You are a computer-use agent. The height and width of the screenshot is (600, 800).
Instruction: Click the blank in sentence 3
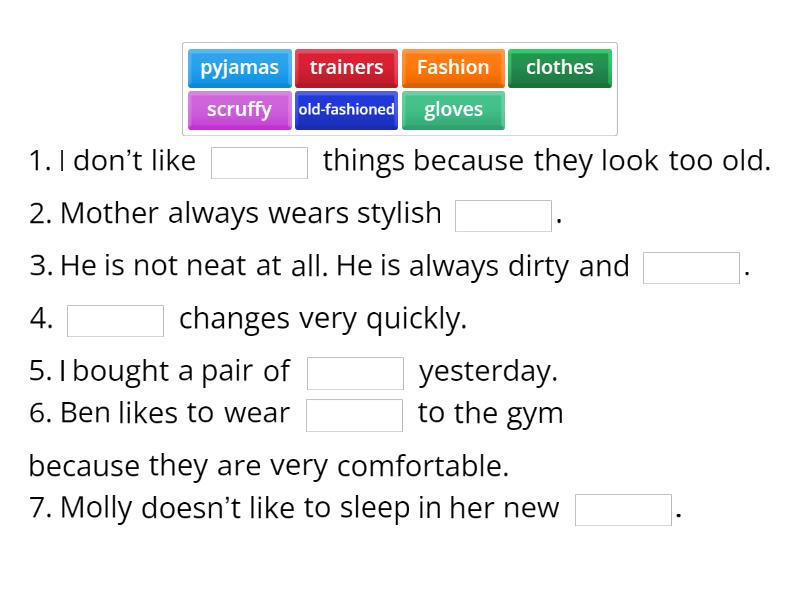(x=691, y=266)
